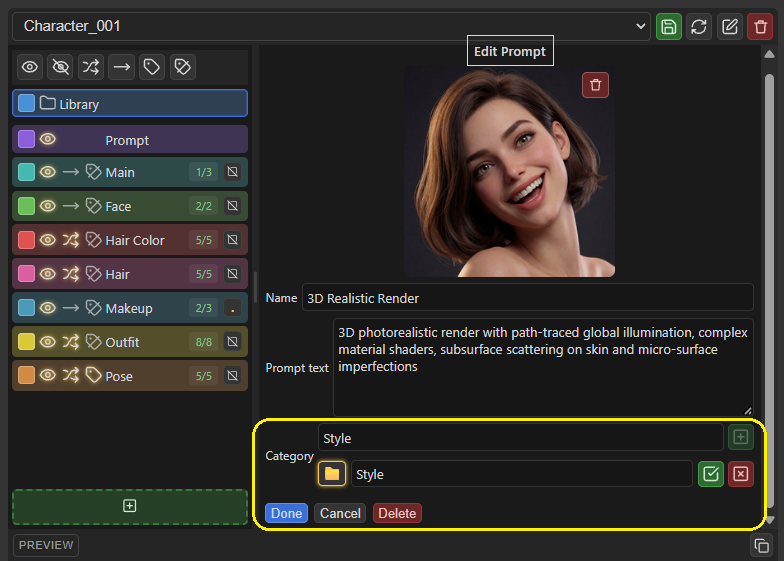
Task: Toggle visibility of the Main row
Action: 48,172
